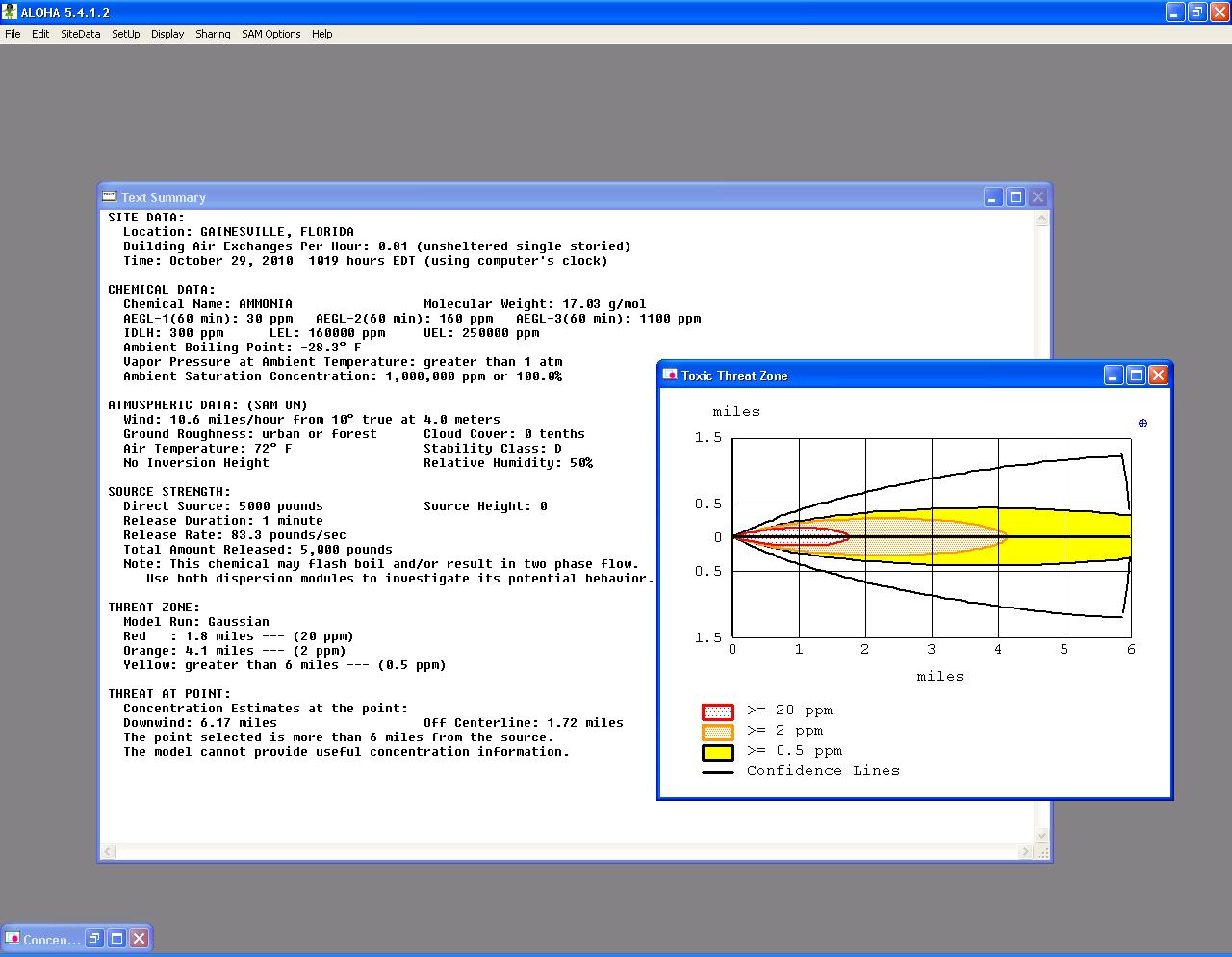1232x957 pixels.
Task: Click the yellow 0.5 ppm legend swatch
Action: [718, 753]
